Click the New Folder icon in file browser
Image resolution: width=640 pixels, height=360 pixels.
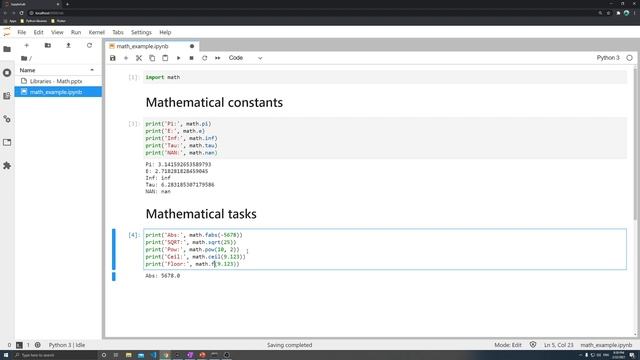[x=48, y=45]
